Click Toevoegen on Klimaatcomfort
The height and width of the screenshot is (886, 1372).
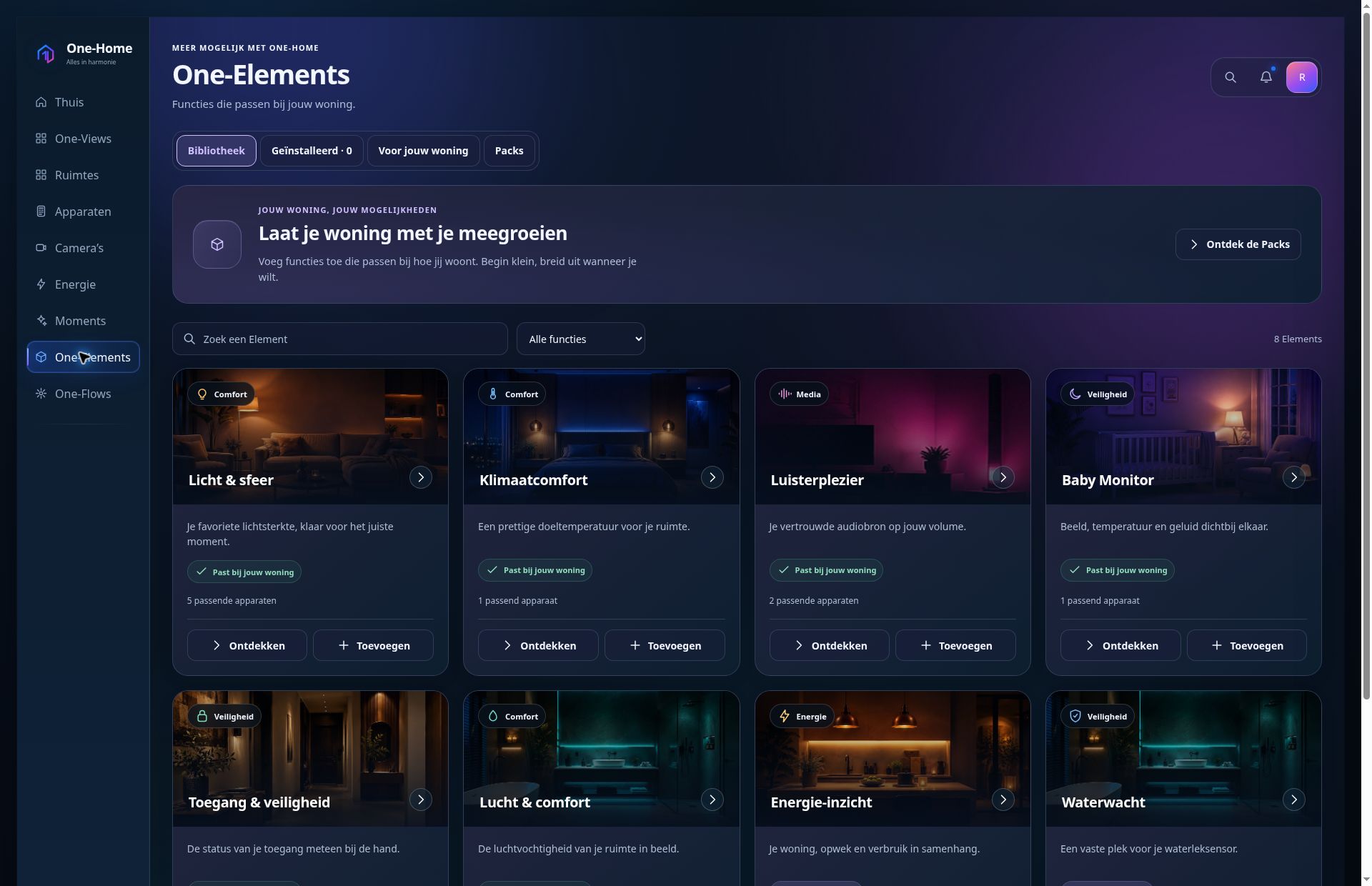[665, 645]
